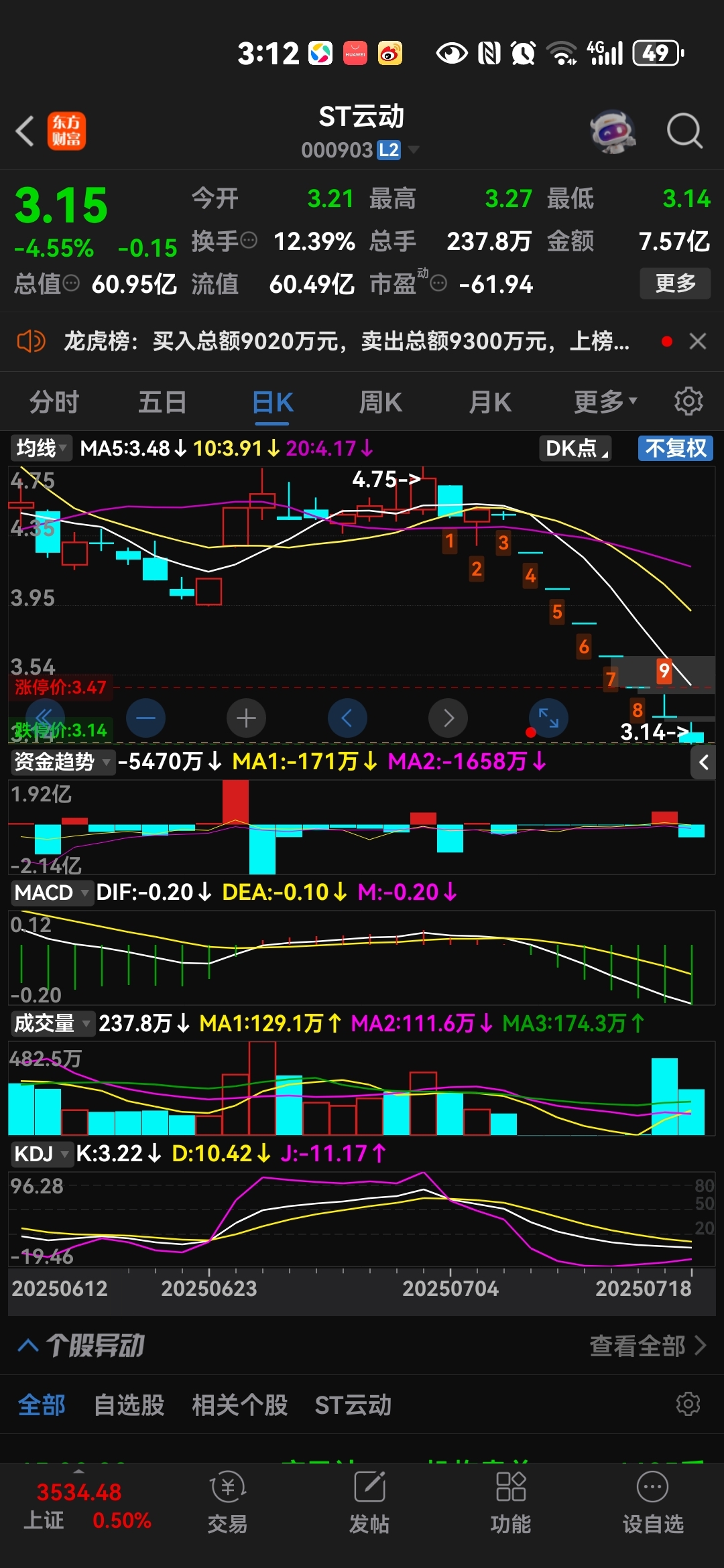Image resolution: width=724 pixels, height=1568 pixels.
Task: Tap the 市盈 info circle icon
Action: point(438,284)
